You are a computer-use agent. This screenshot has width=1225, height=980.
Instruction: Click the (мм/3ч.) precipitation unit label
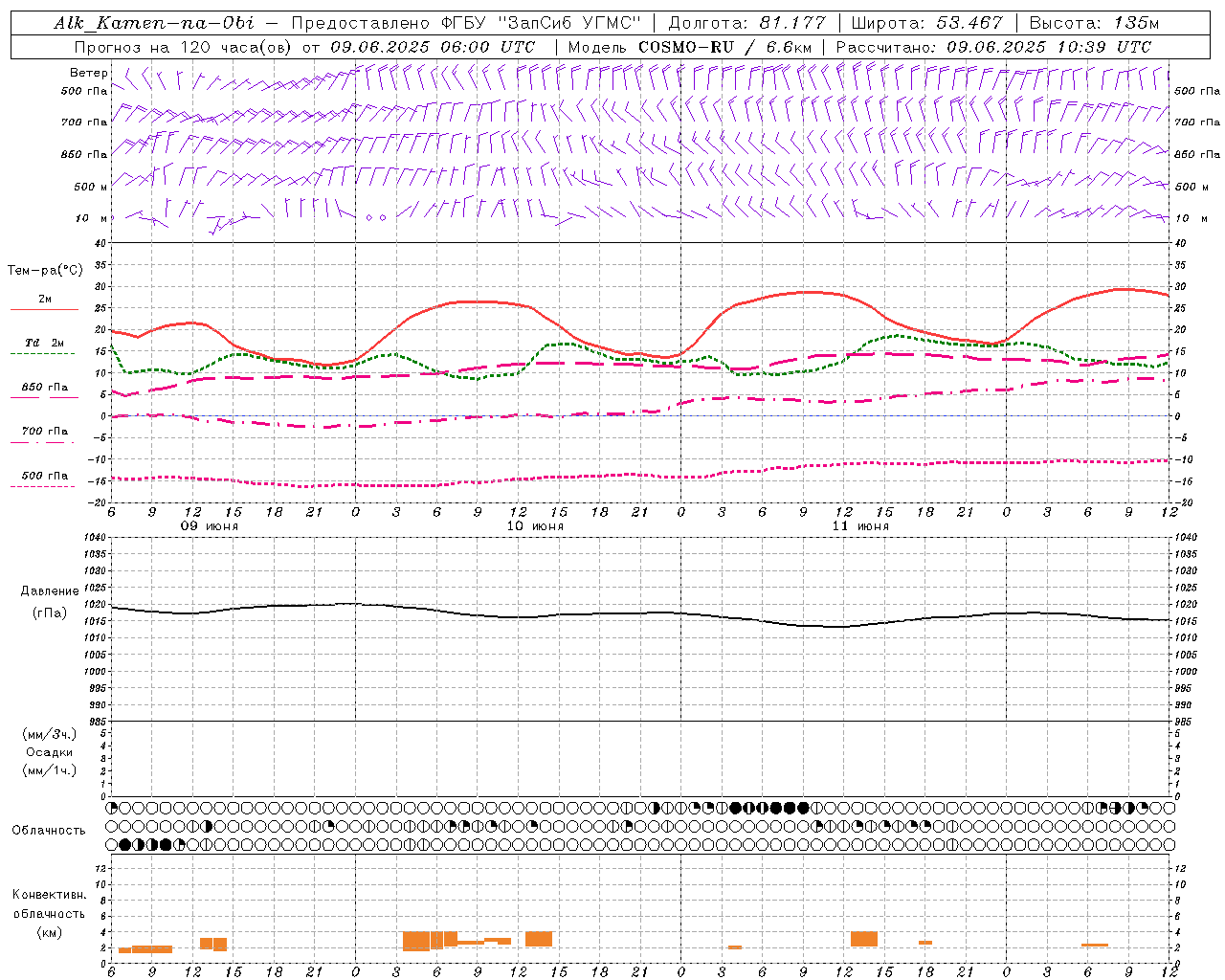coord(50,734)
